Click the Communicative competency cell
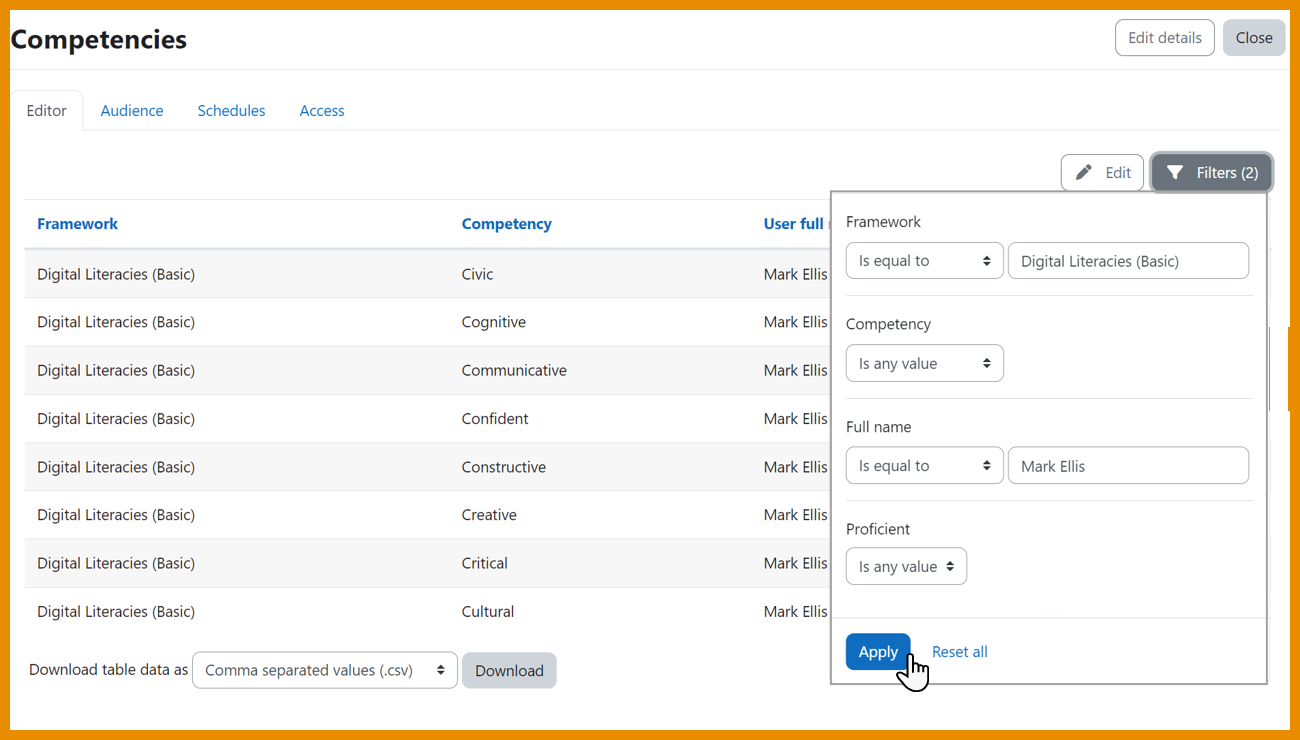Image resolution: width=1300 pixels, height=740 pixels. tap(514, 370)
